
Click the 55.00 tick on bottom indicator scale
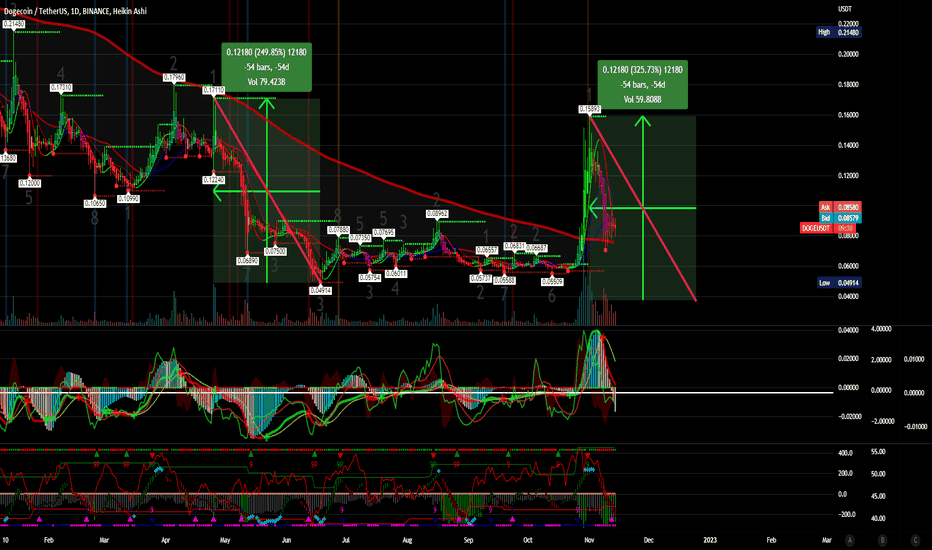tap(878, 452)
